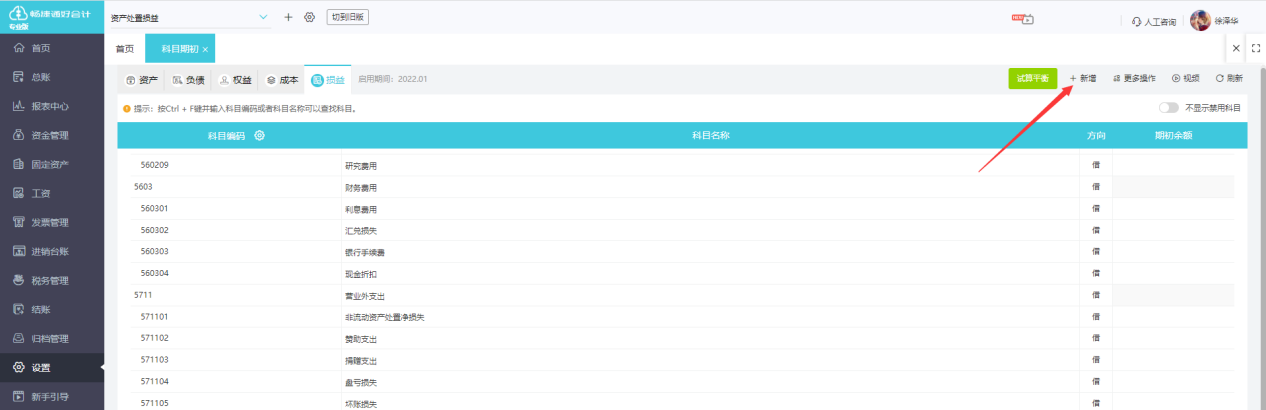
Task: Click the fullscreen expand icon
Action: point(1255,48)
